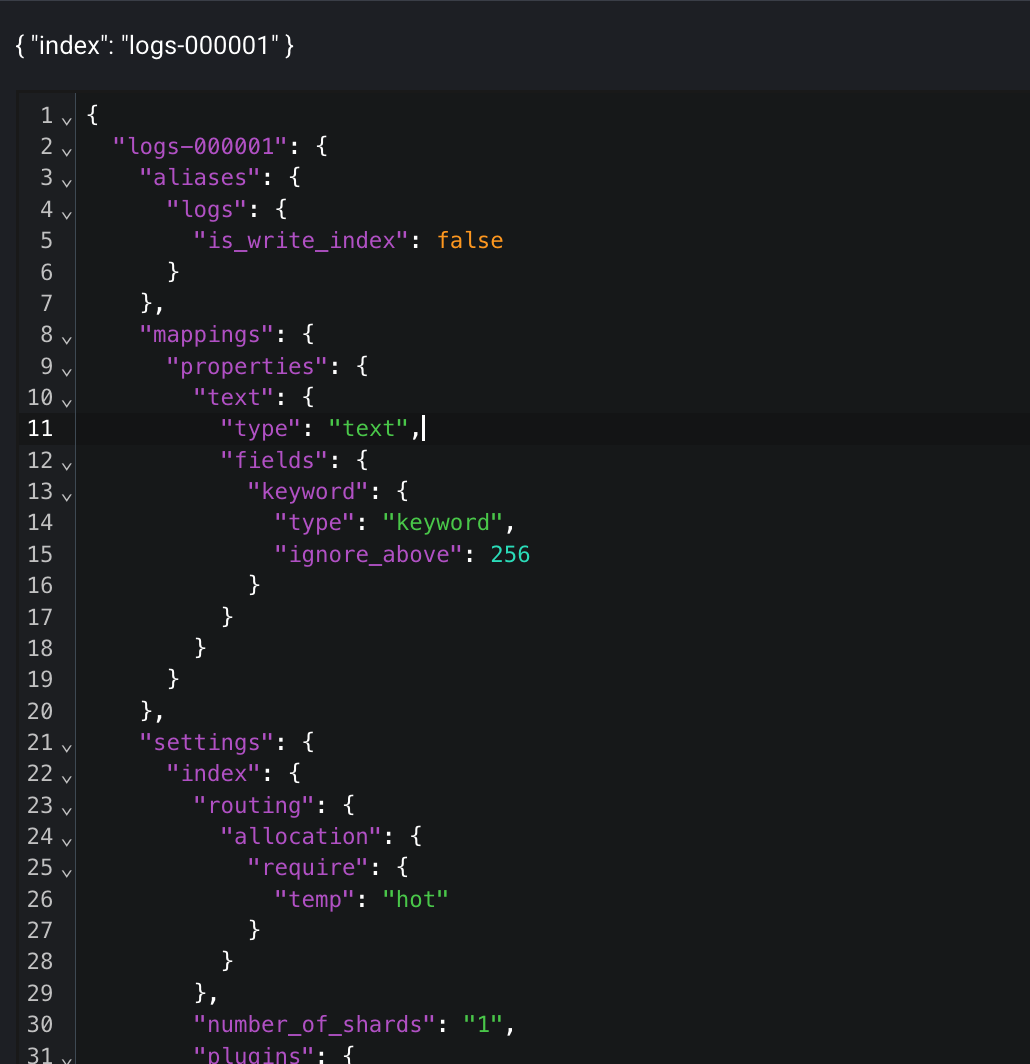Collapse the "settings" fold arrow on line 21
This screenshot has height=1064, width=1030.
(66, 748)
